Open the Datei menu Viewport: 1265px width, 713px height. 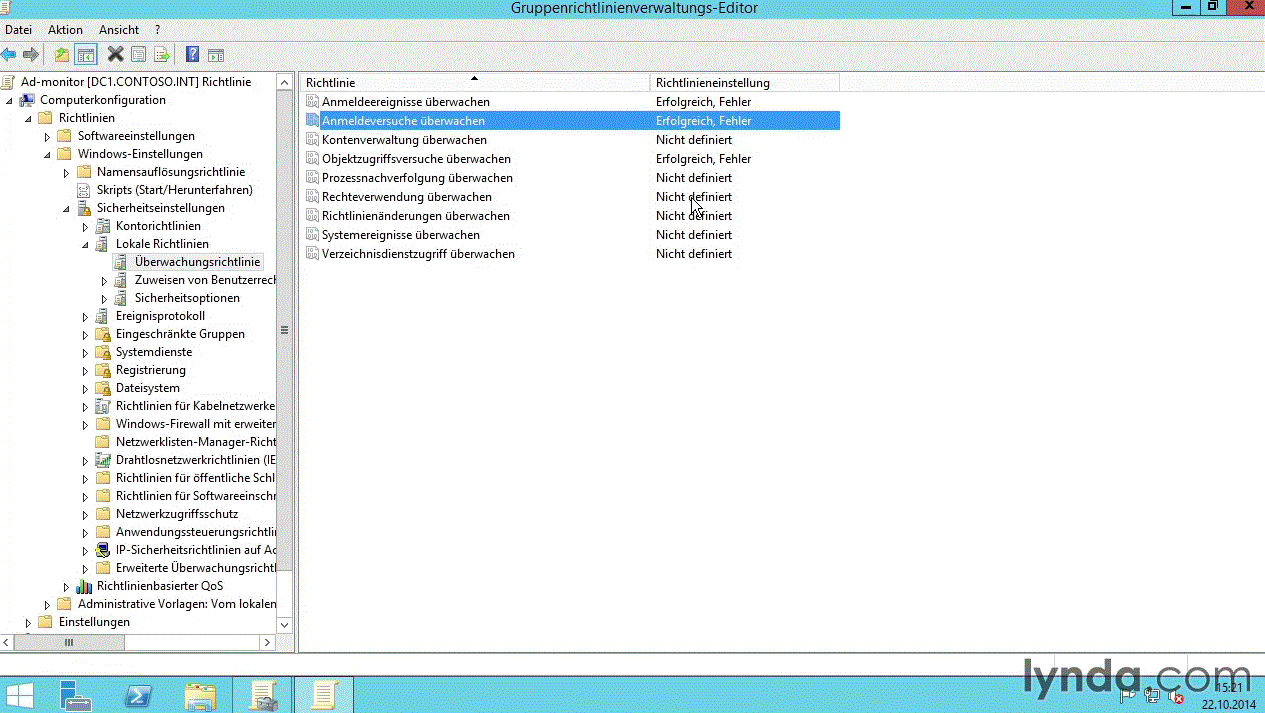coord(19,30)
